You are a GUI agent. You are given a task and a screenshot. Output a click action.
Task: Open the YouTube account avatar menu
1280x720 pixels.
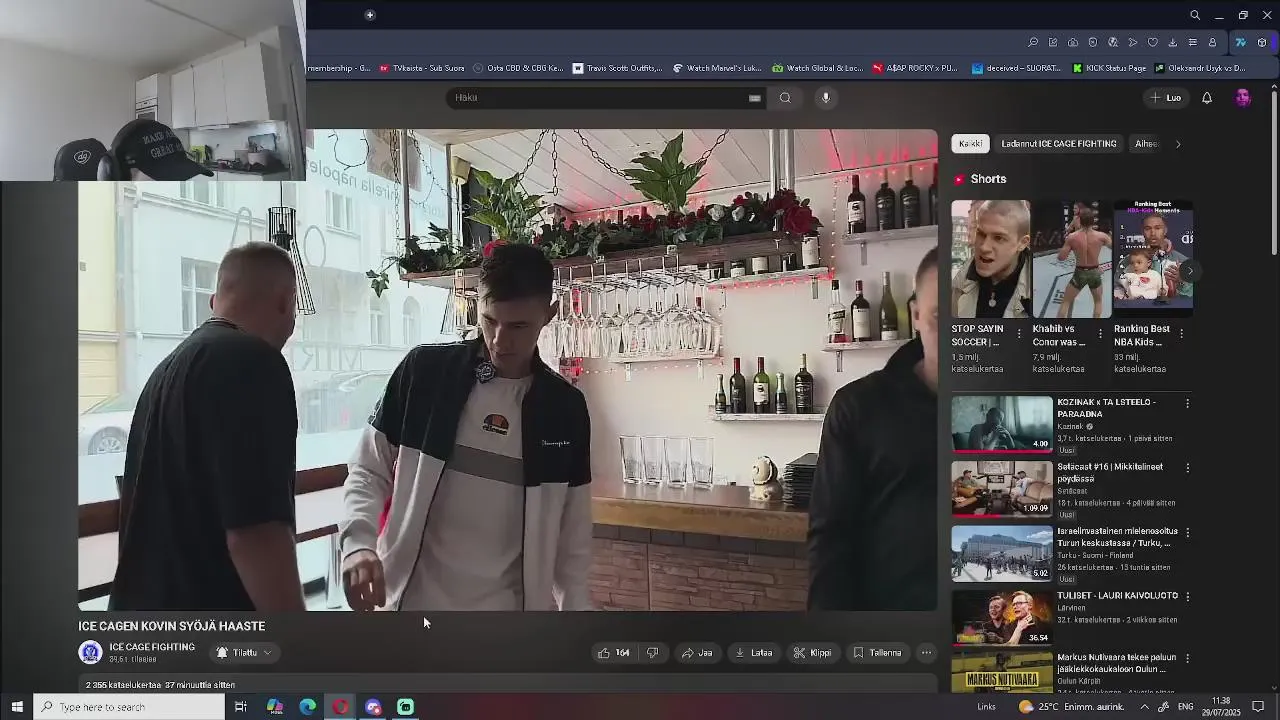(1243, 98)
